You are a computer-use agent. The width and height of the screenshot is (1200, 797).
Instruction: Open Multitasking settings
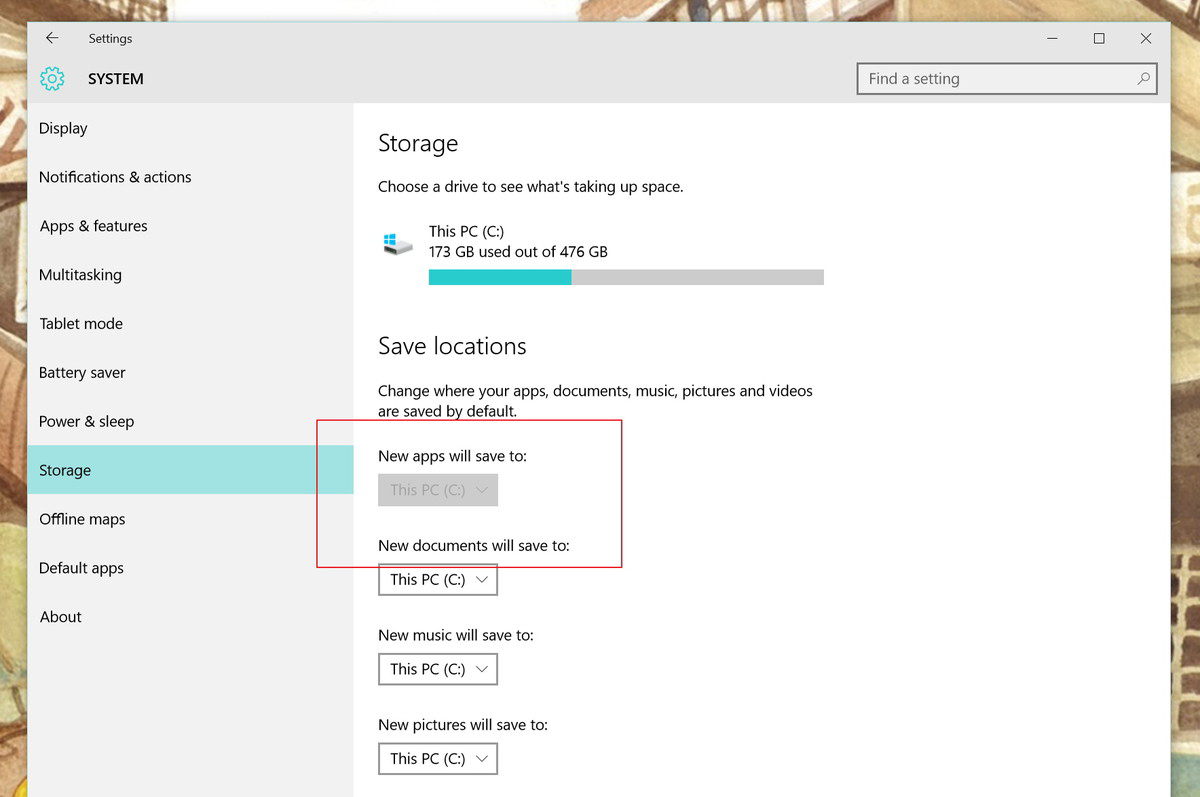coord(80,274)
